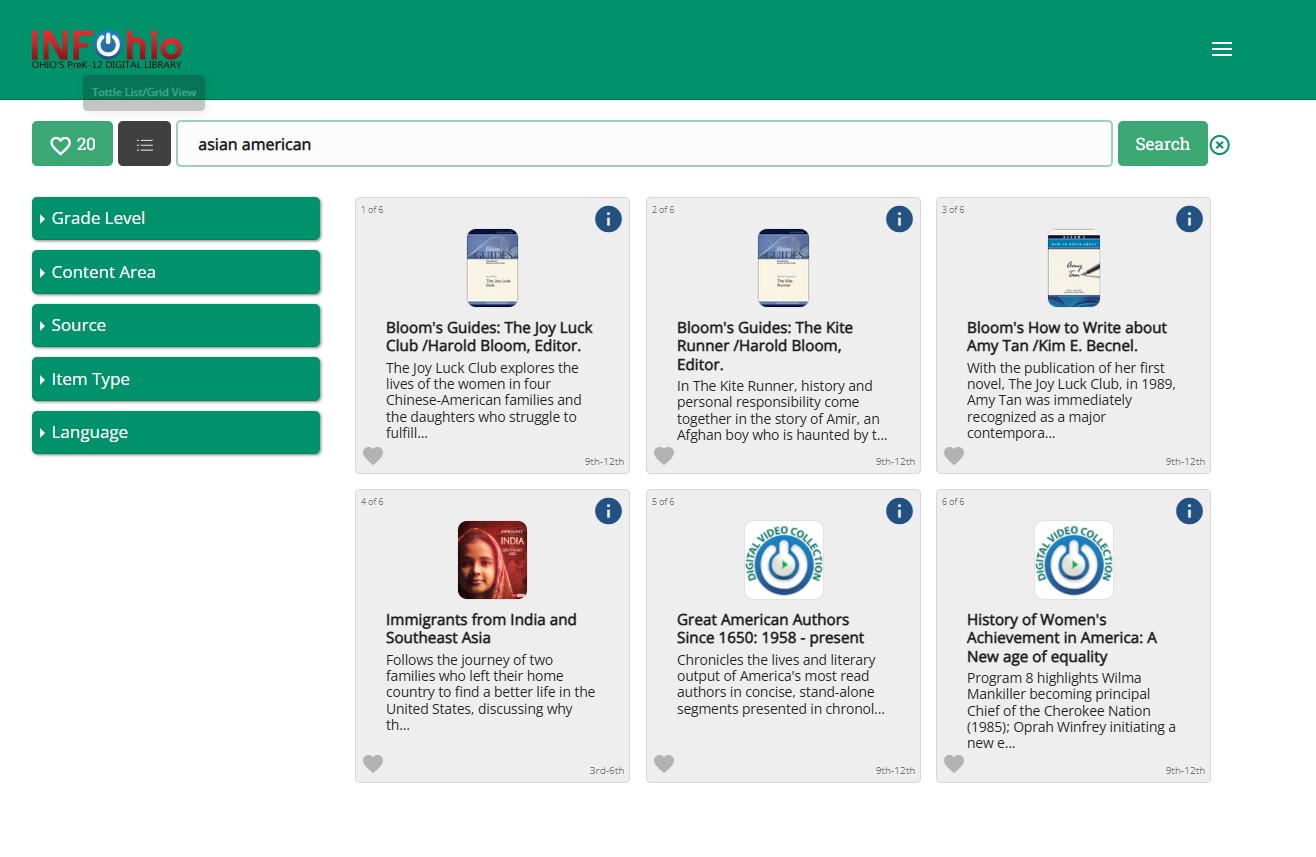Favorite Immigrants from India and Southeast Asia
This screenshot has height=857, width=1316.
tap(373, 764)
